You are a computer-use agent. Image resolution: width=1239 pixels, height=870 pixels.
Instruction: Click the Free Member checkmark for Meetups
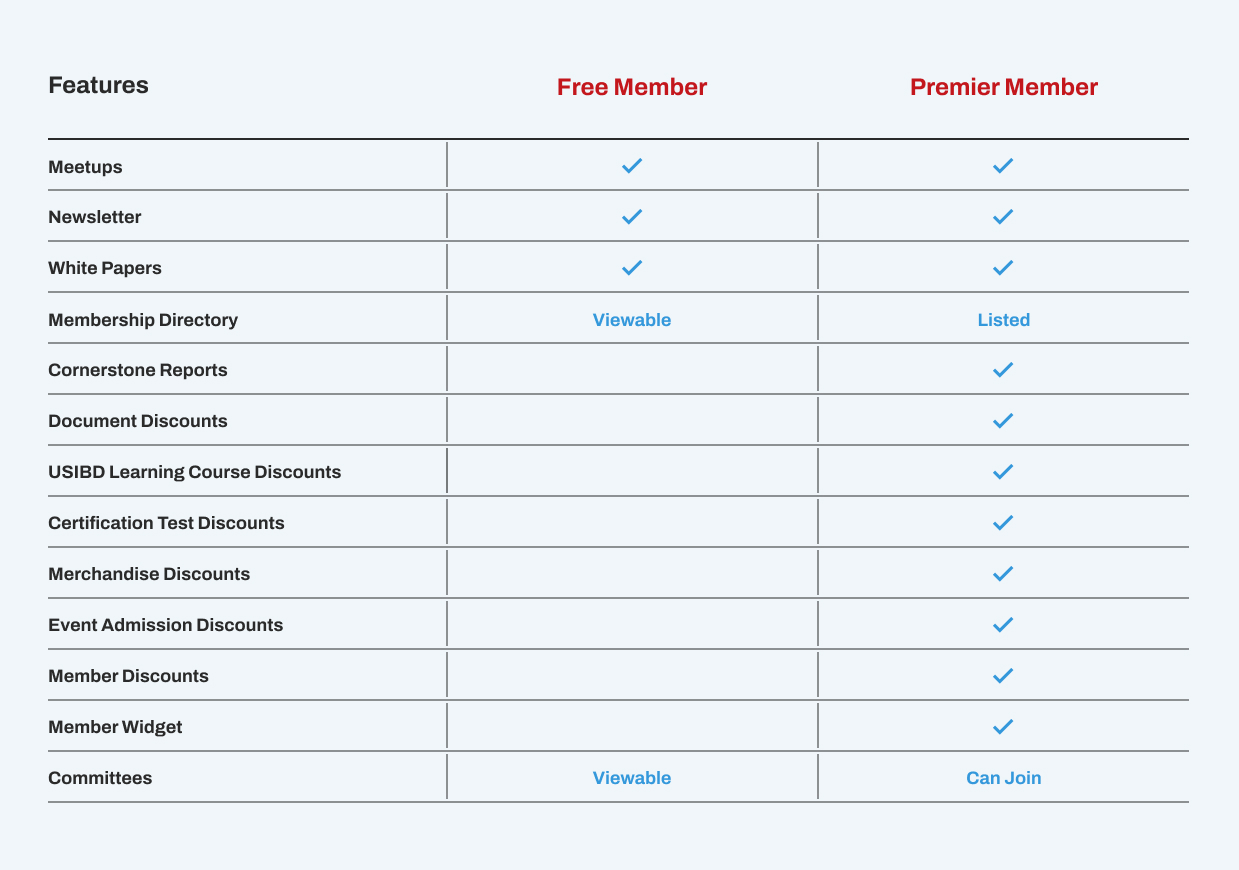[x=632, y=166]
